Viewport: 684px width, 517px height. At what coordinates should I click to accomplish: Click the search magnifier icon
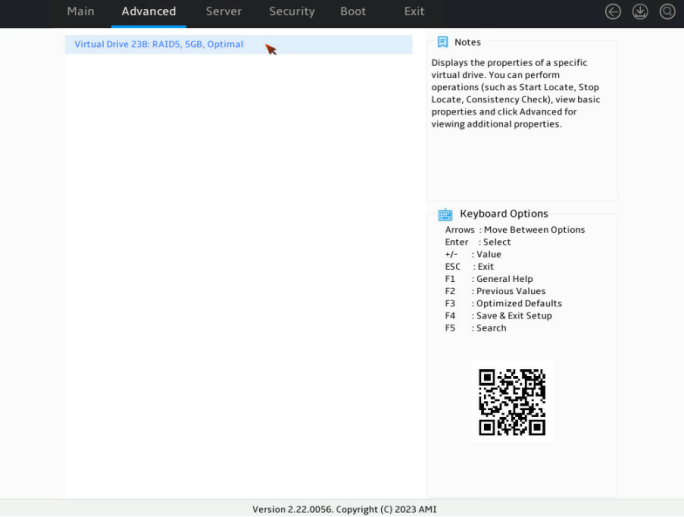pyautogui.click(x=667, y=12)
